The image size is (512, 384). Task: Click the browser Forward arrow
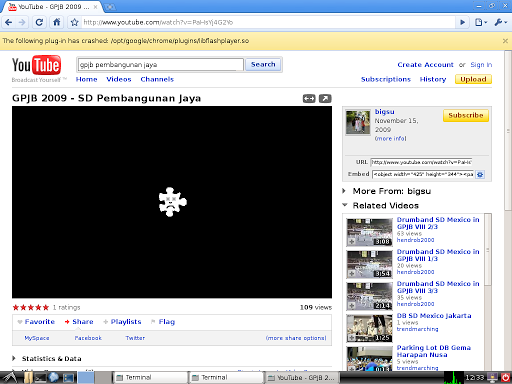coord(22,22)
